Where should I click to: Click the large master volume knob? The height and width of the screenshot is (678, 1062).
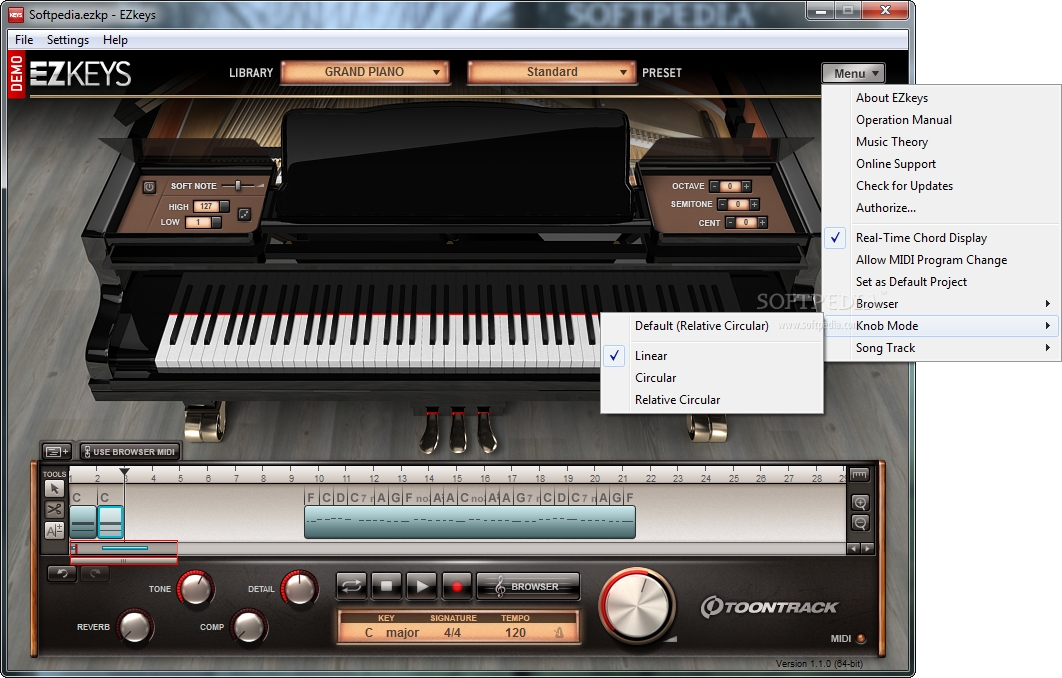[x=637, y=606]
